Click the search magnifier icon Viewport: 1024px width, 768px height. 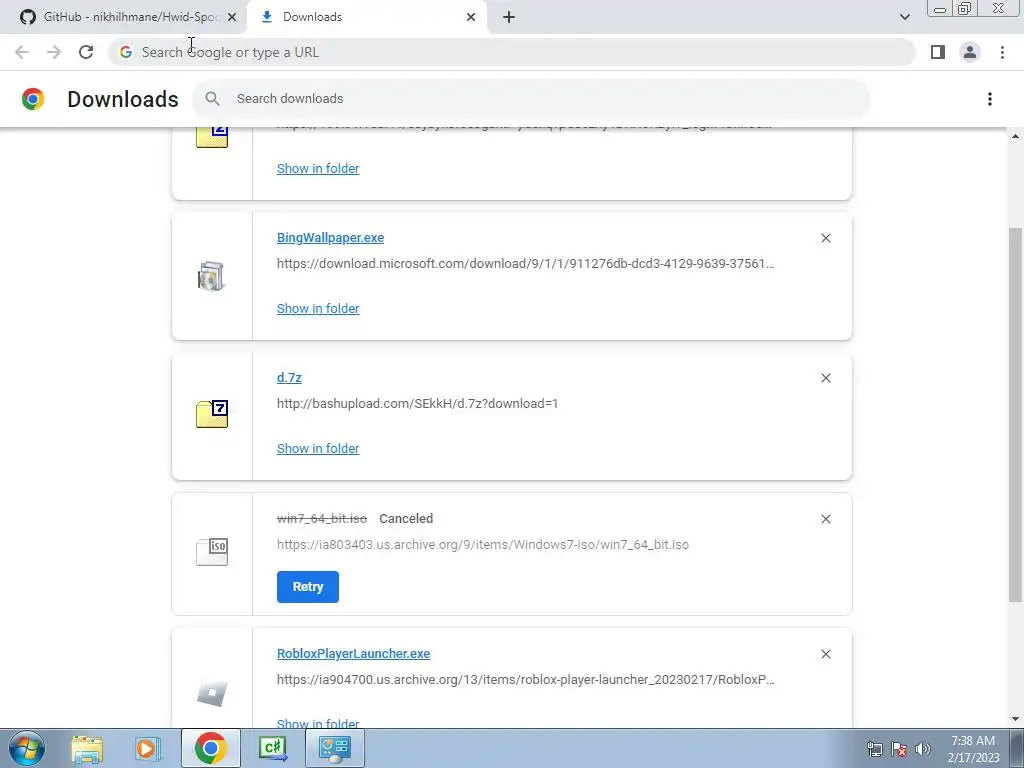212,99
